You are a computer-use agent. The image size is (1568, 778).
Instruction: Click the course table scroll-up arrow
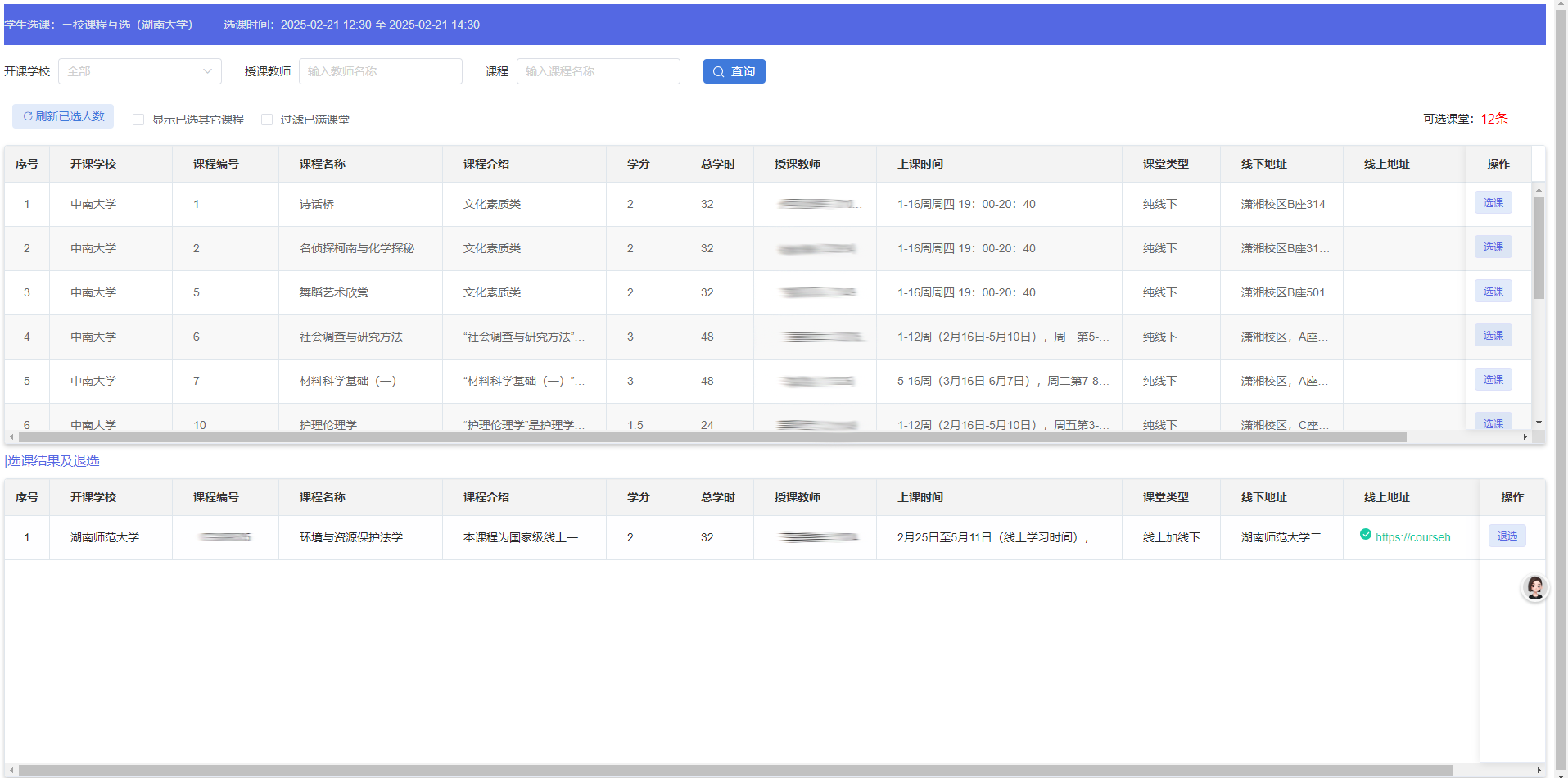(1539, 189)
